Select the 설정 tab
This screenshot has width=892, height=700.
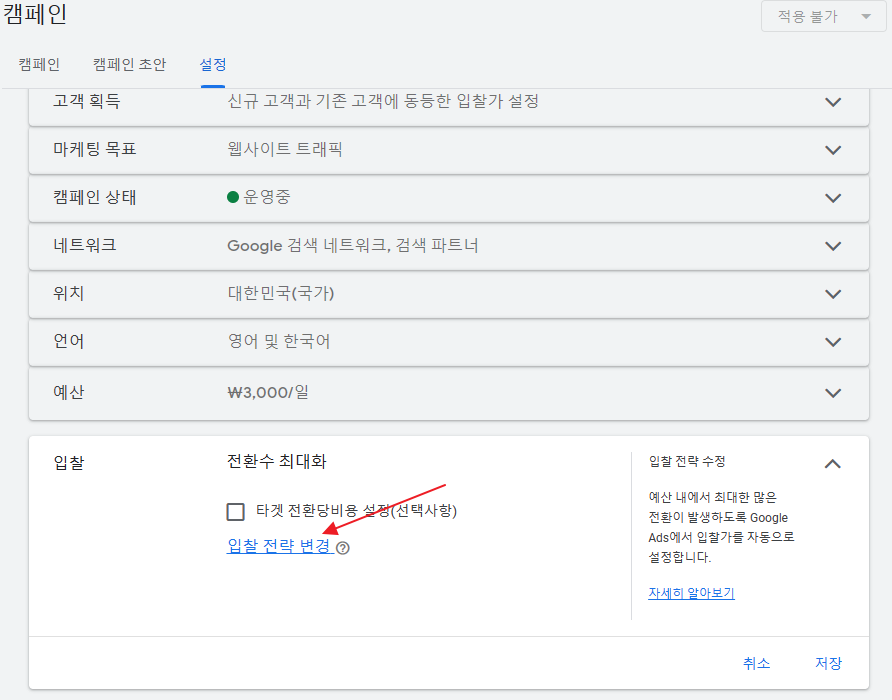point(213,64)
